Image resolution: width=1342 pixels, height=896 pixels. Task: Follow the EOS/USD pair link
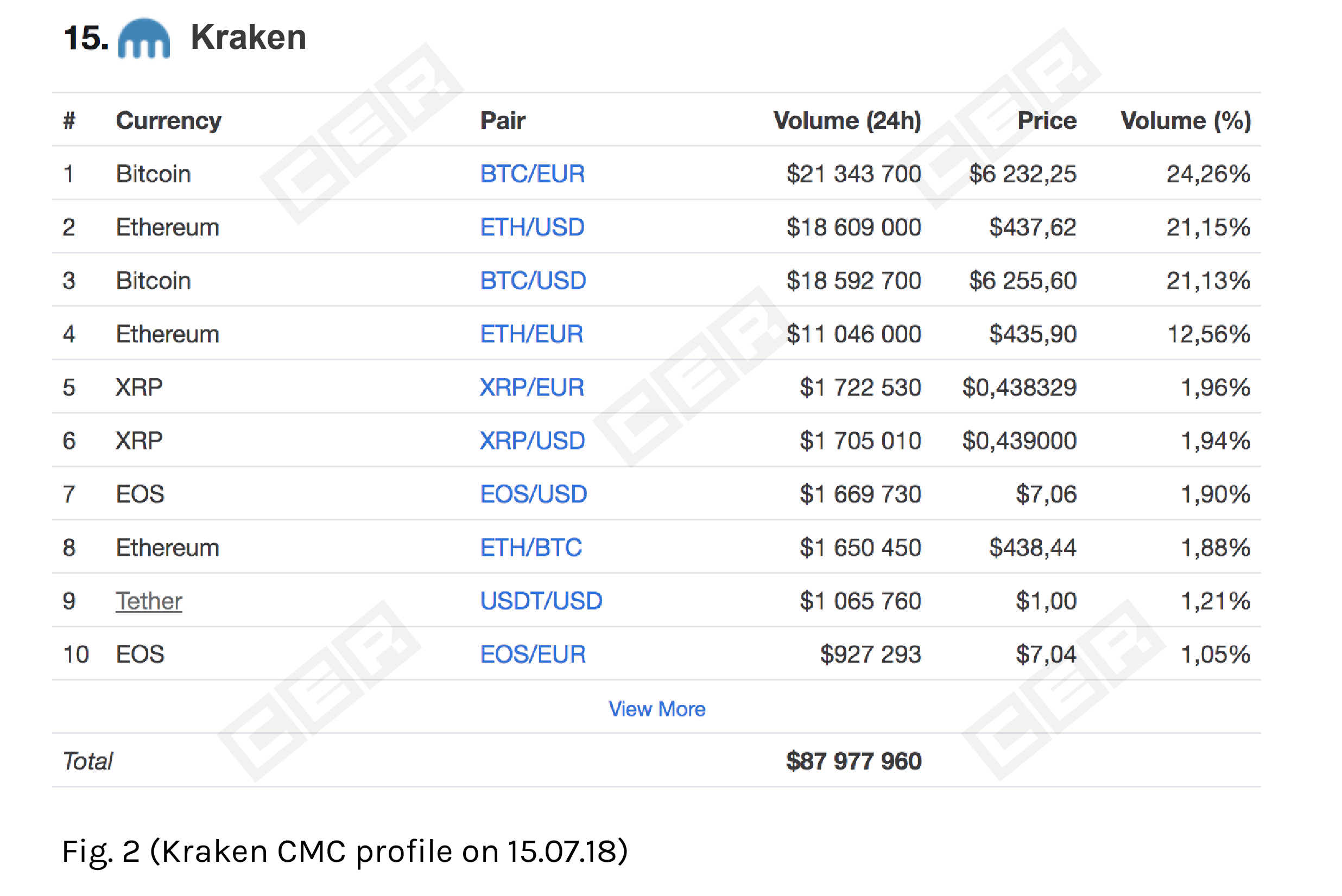click(533, 494)
